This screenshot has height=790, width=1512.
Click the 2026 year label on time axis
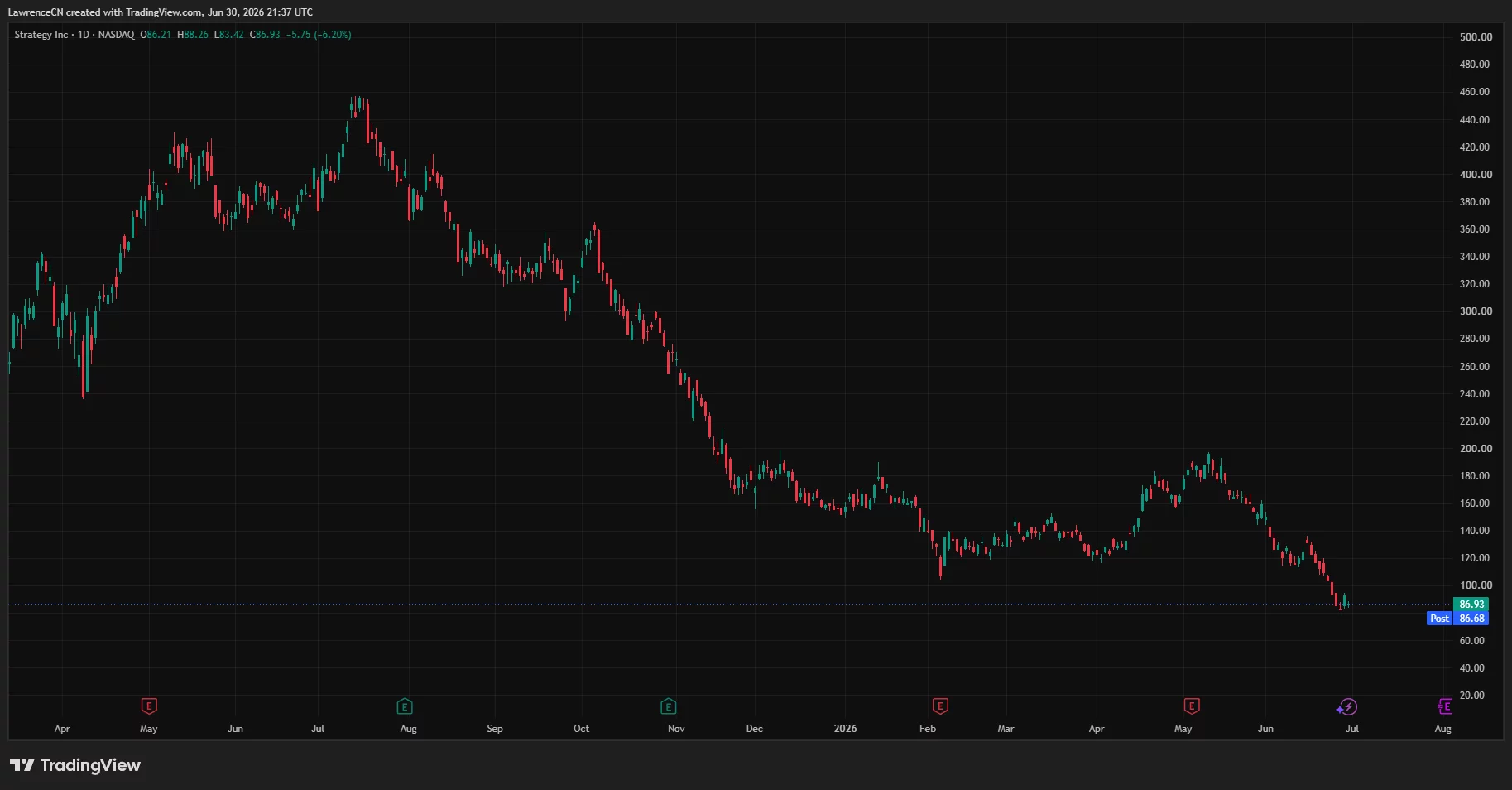[845, 729]
